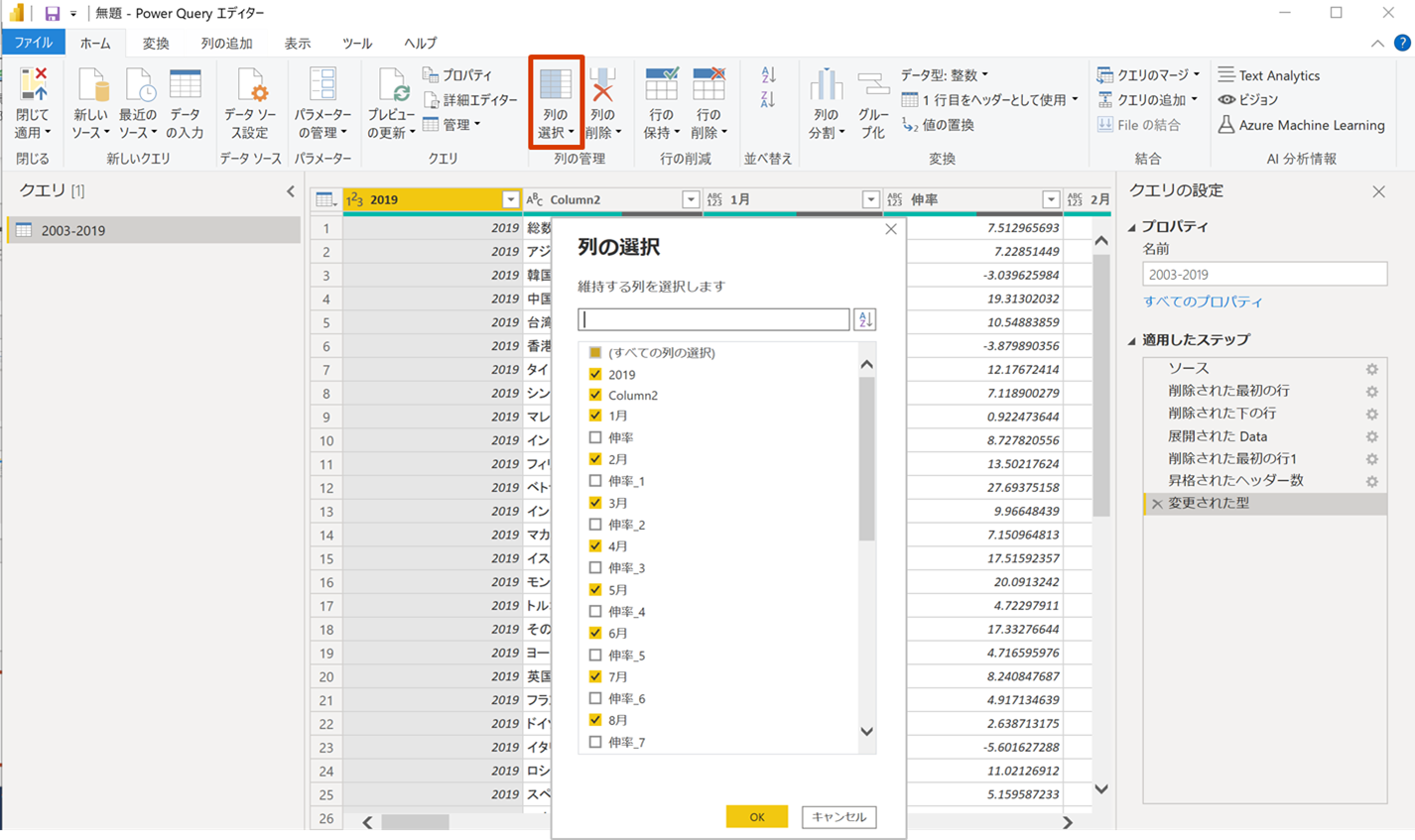The image size is (1415, 840).
Task: Open the Column2 column filter dropdown
Action: point(691,199)
